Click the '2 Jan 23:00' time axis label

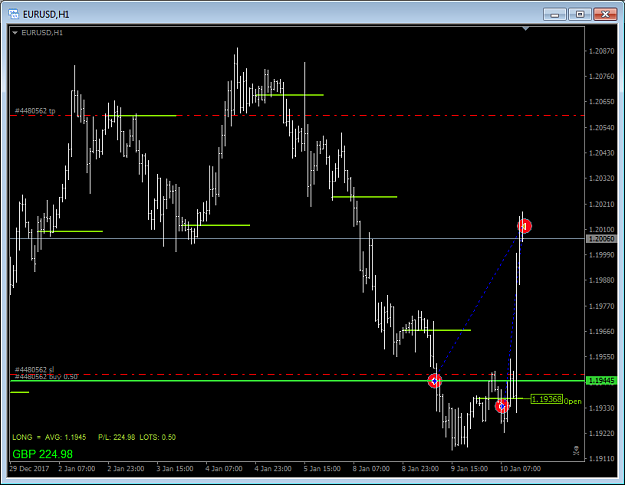click(x=126, y=469)
